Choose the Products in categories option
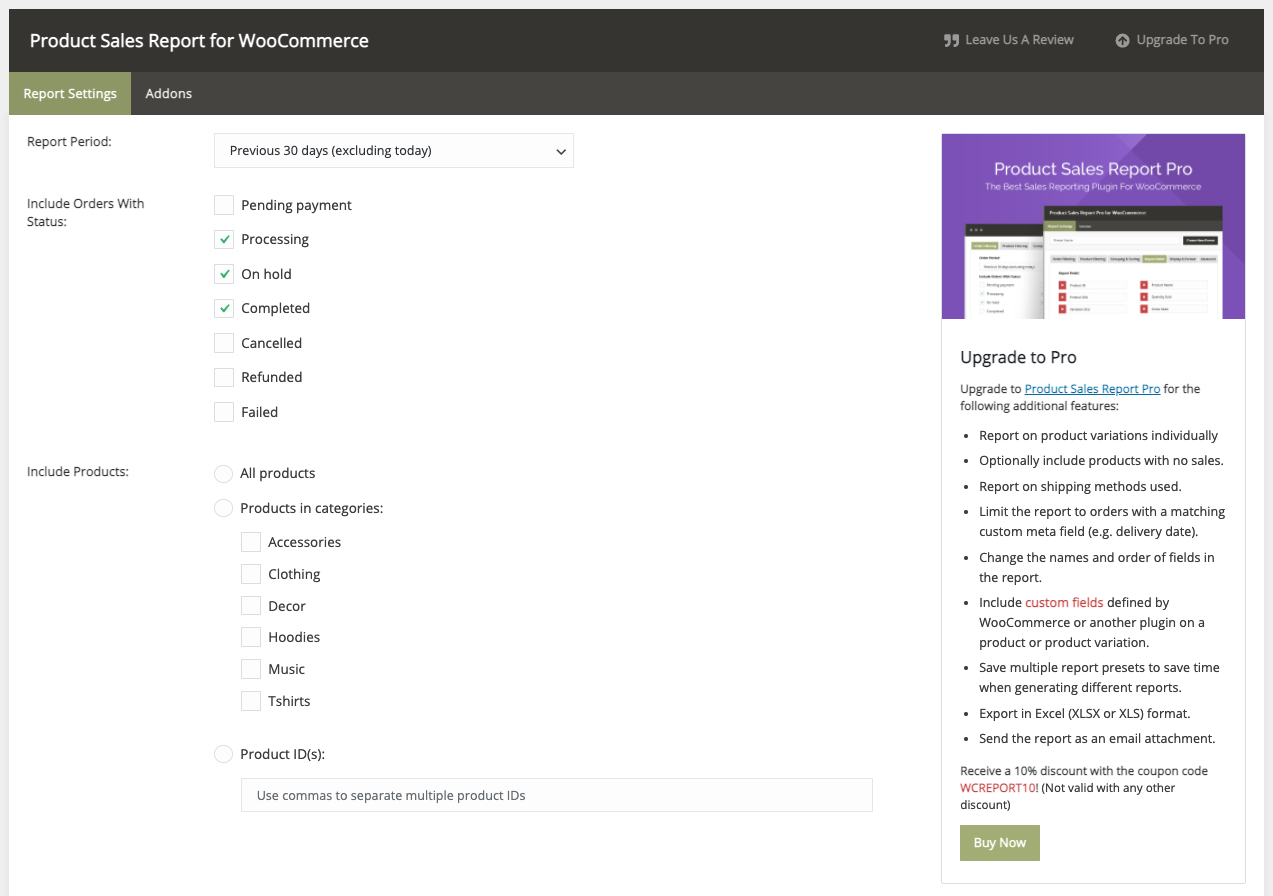The width and height of the screenshot is (1273, 896). (224, 508)
